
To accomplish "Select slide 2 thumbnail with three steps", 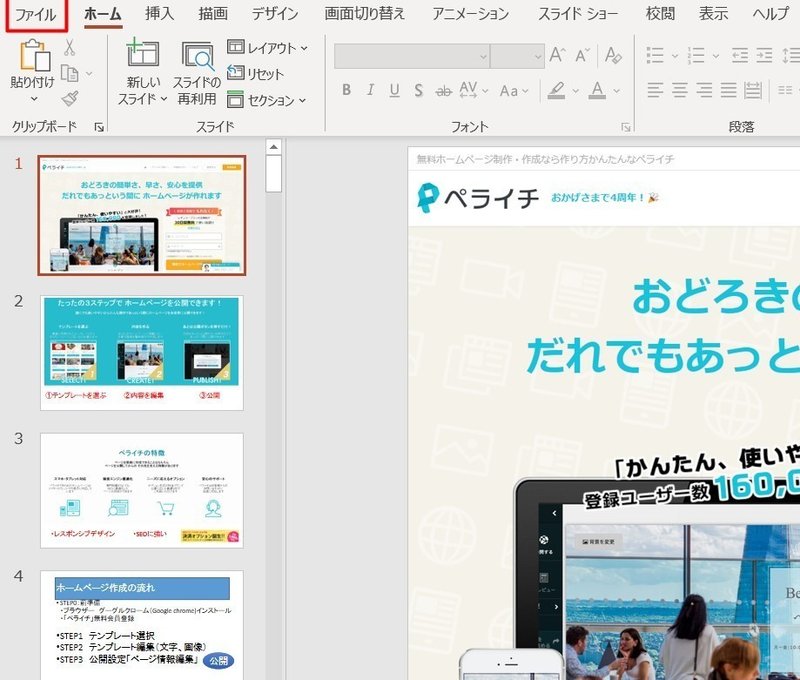I will tap(141, 352).
